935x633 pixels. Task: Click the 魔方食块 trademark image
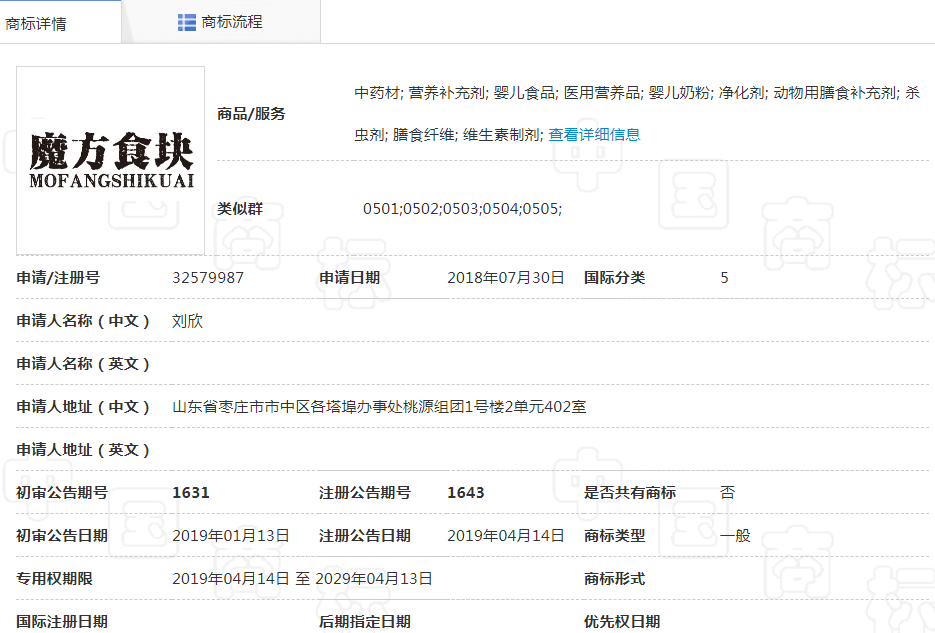(x=111, y=160)
